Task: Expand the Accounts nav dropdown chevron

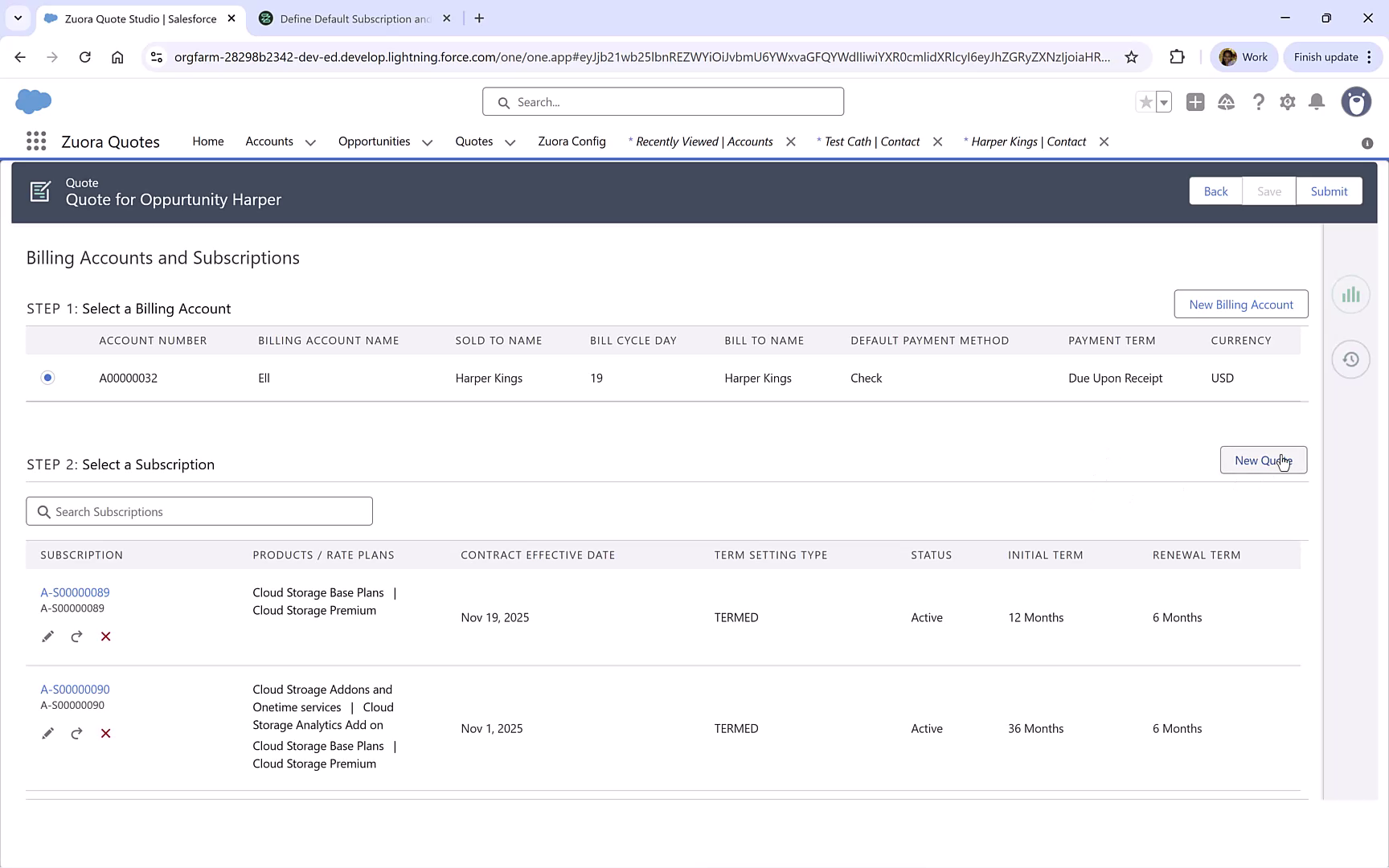Action: [310, 142]
